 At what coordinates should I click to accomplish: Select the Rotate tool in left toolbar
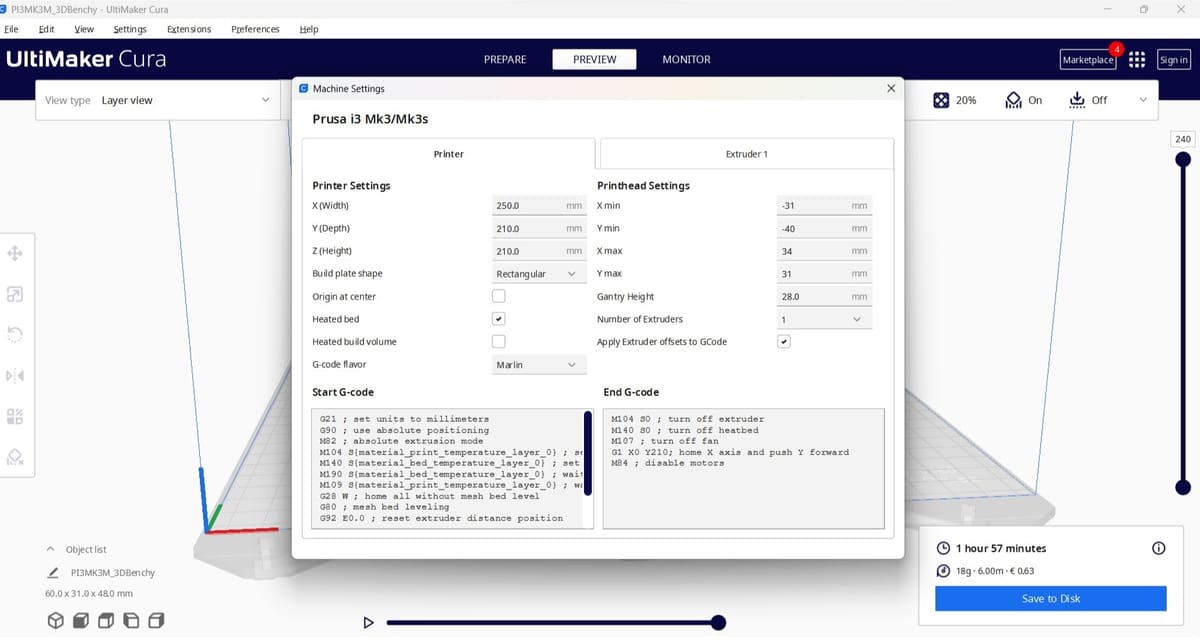click(x=15, y=334)
